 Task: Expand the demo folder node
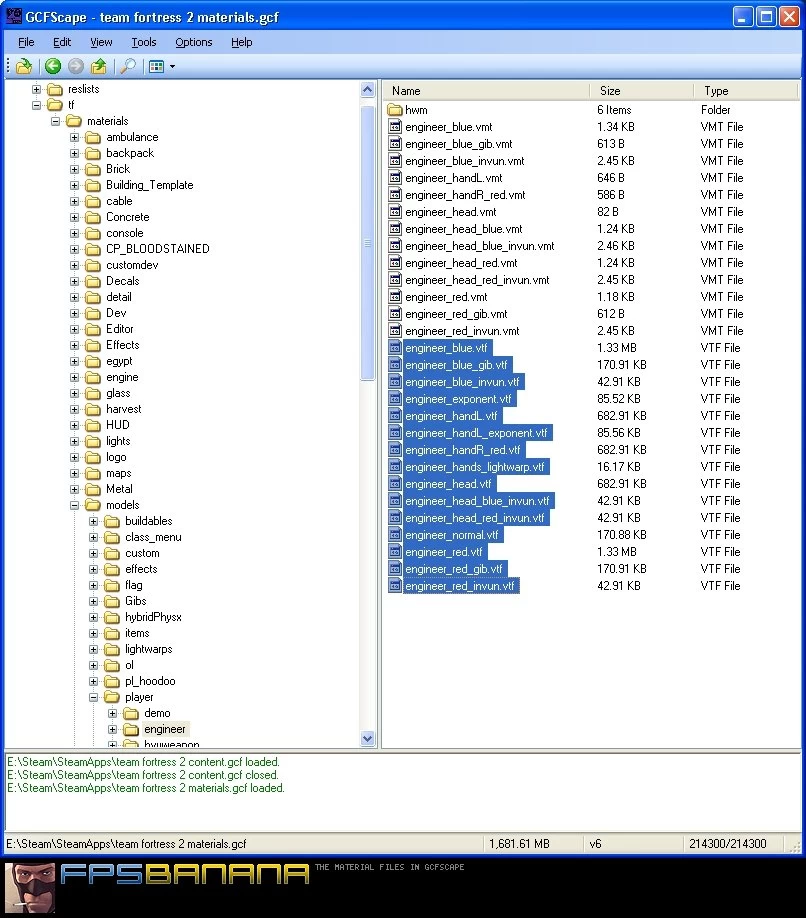pyautogui.click(x=112, y=713)
